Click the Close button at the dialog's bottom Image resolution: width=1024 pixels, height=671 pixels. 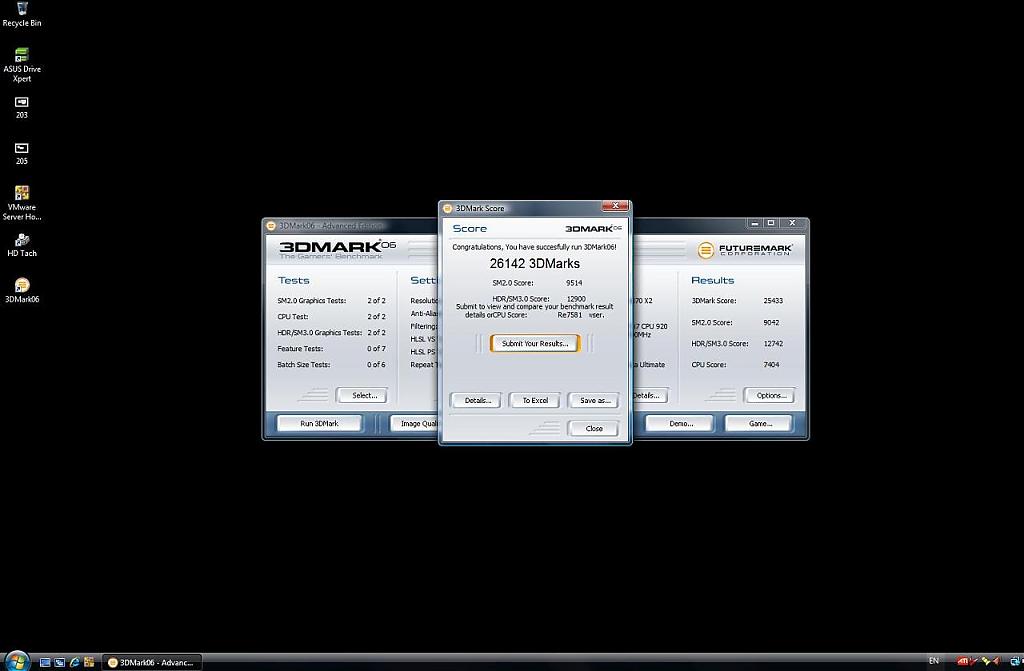(x=594, y=429)
